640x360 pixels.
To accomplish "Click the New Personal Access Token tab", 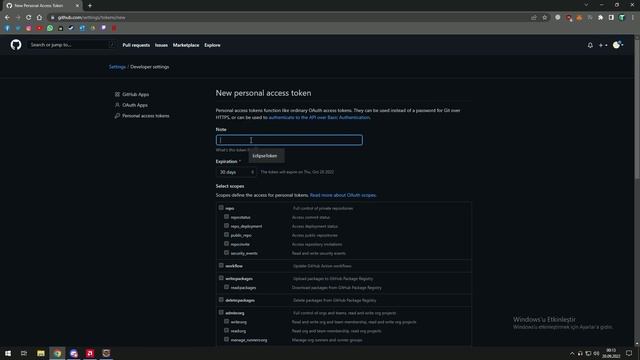I will [x=42, y=6].
